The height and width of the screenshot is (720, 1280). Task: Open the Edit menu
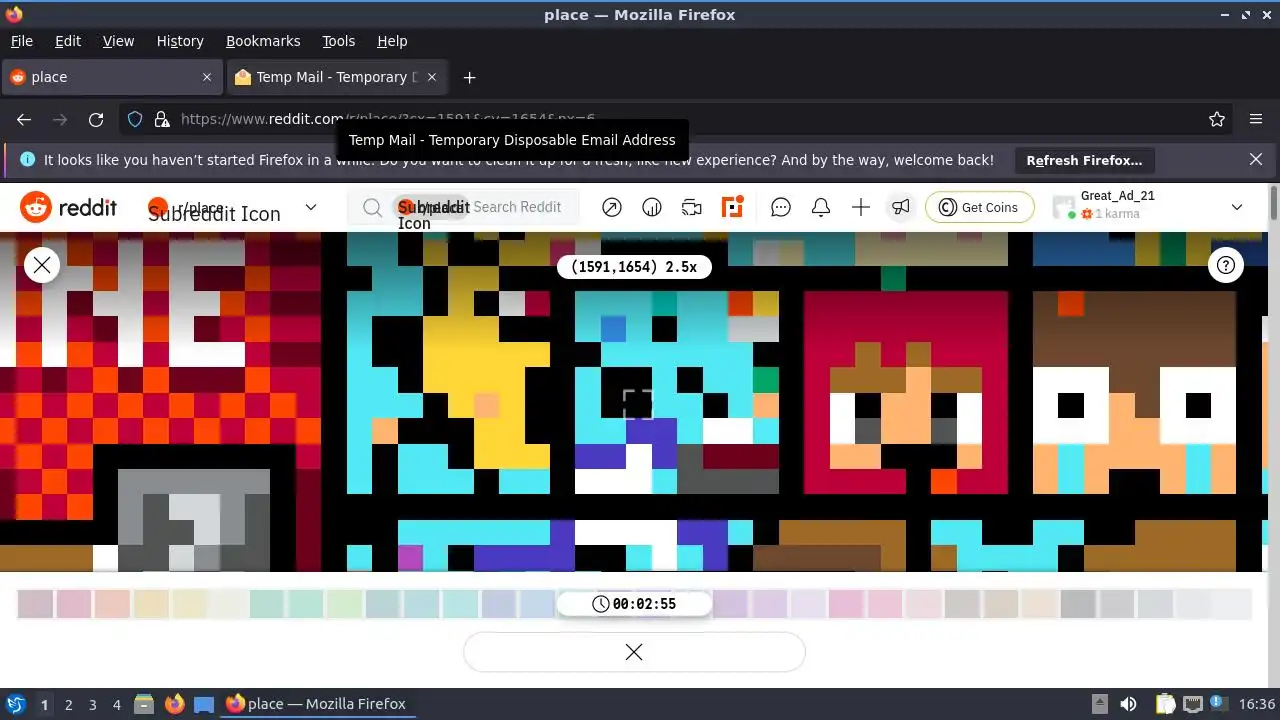point(68,41)
